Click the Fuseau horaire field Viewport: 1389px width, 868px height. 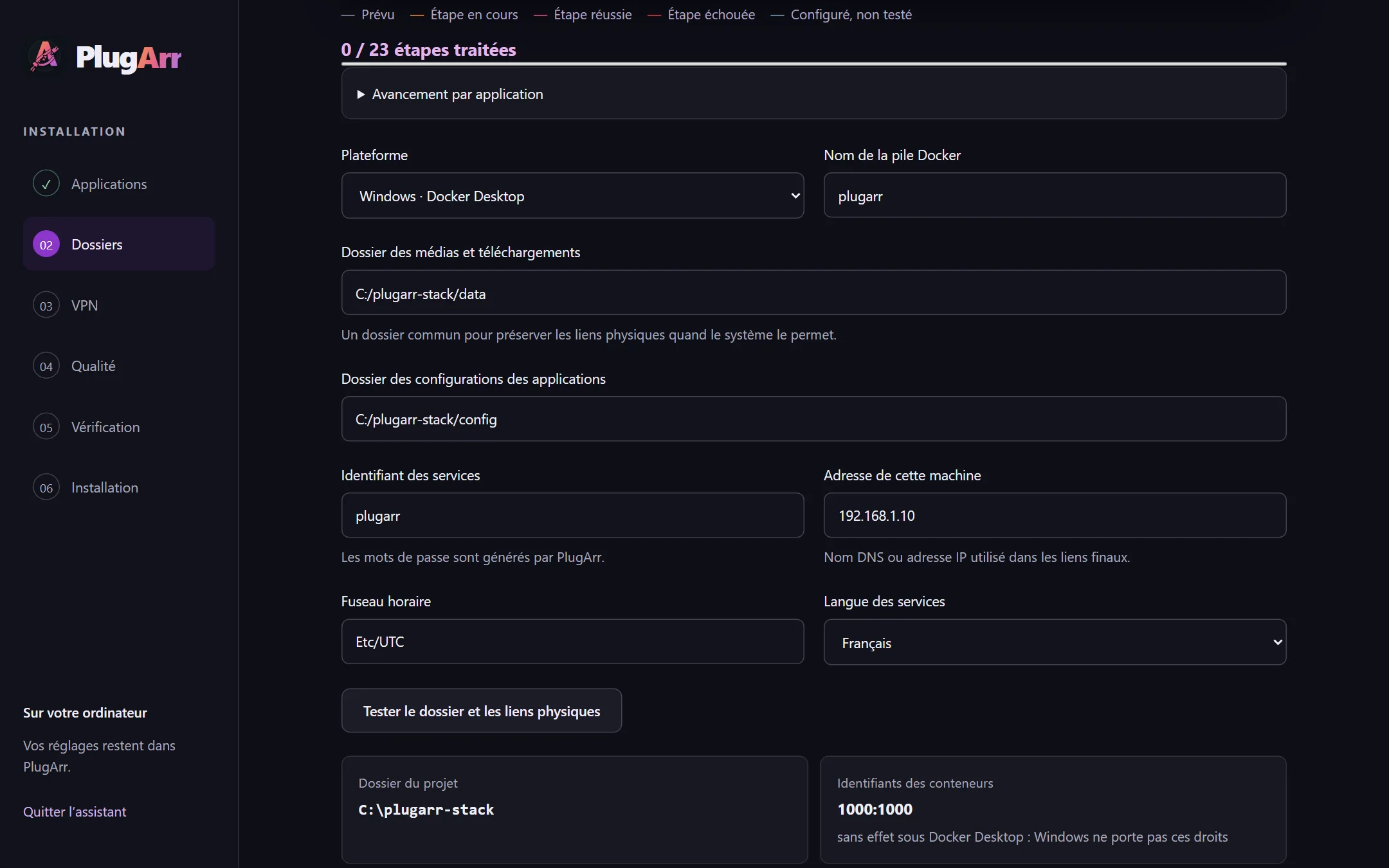572,642
